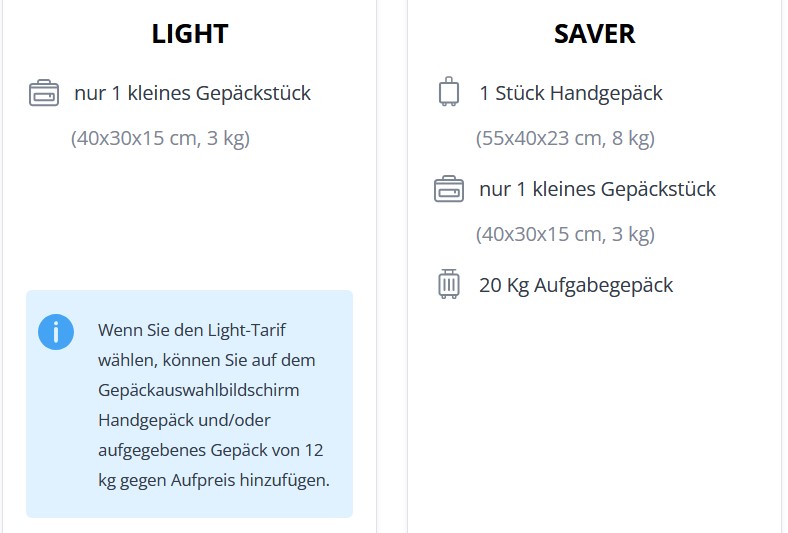The image size is (788, 533).
Task: Click the '(55x40x23 cm, 8 kg)' dimensions
Action: 565,138
